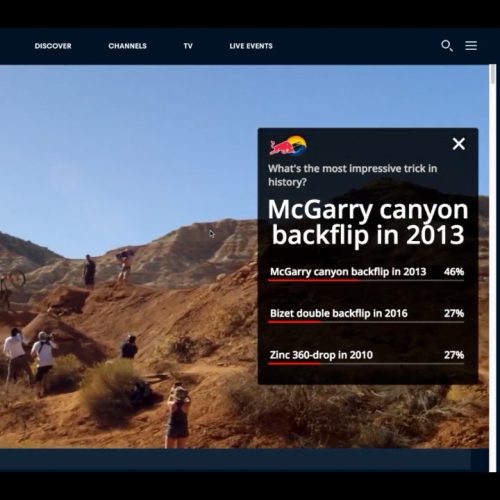
Task: Open the DISCOVER navigation item
Action: [53, 46]
